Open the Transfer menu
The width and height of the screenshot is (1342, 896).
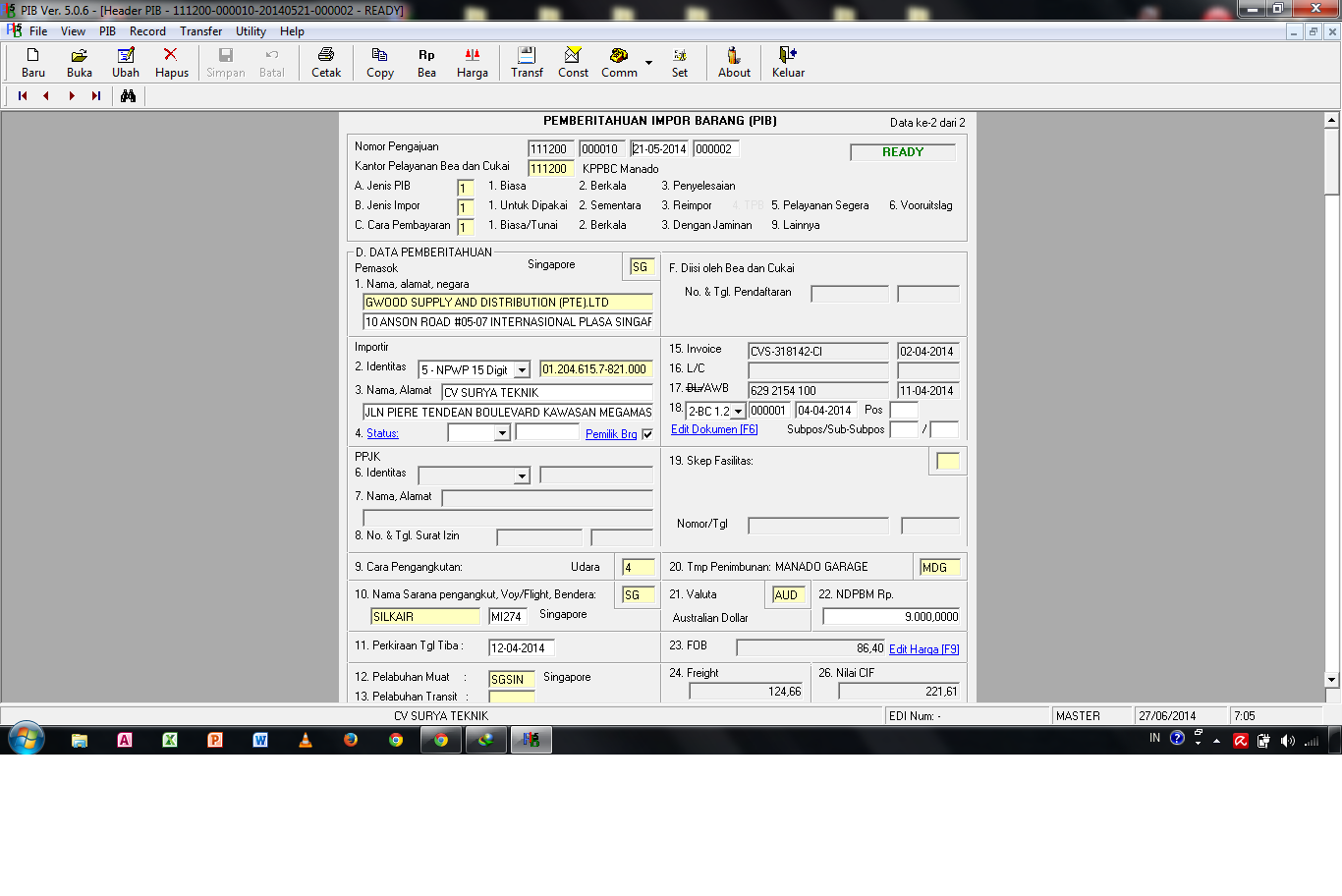tap(200, 31)
